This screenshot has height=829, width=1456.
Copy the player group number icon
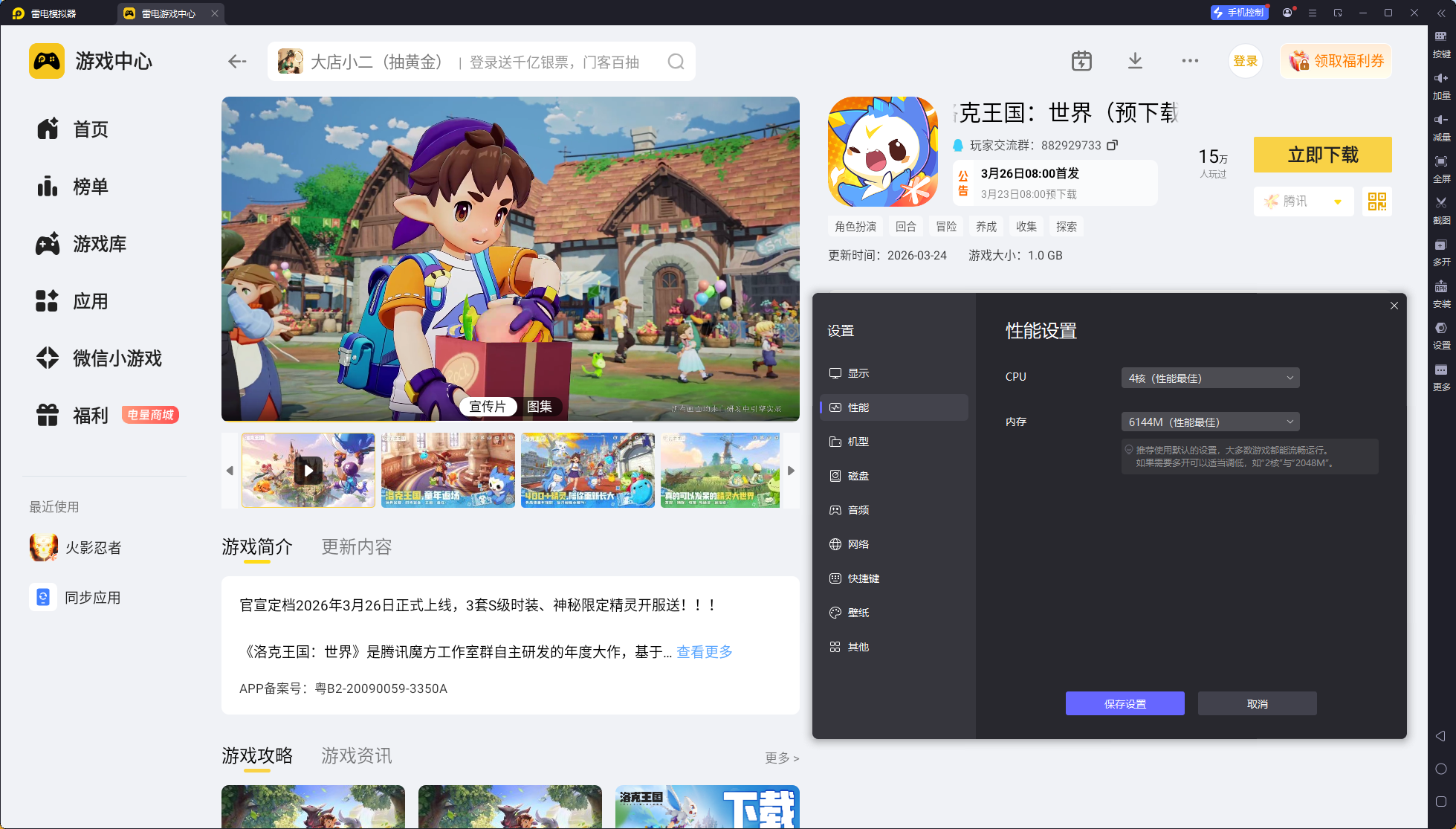pos(1112,145)
